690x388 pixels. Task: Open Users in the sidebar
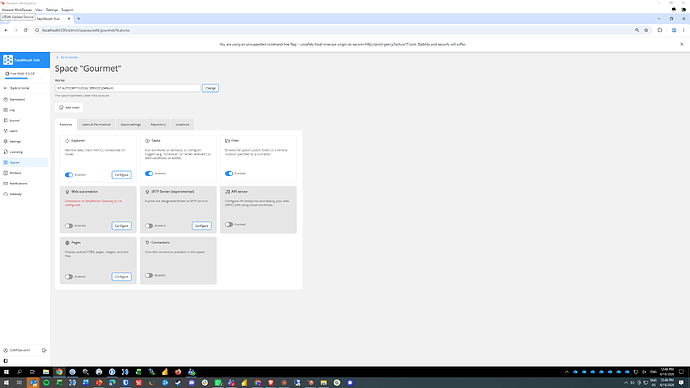(x=25, y=131)
